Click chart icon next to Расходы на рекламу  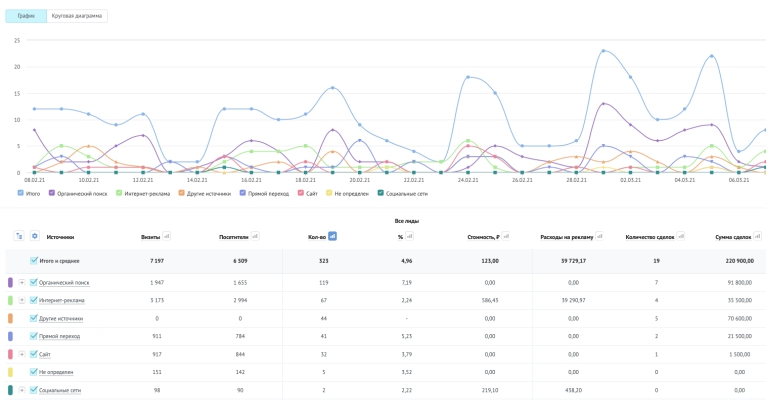coord(600,236)
